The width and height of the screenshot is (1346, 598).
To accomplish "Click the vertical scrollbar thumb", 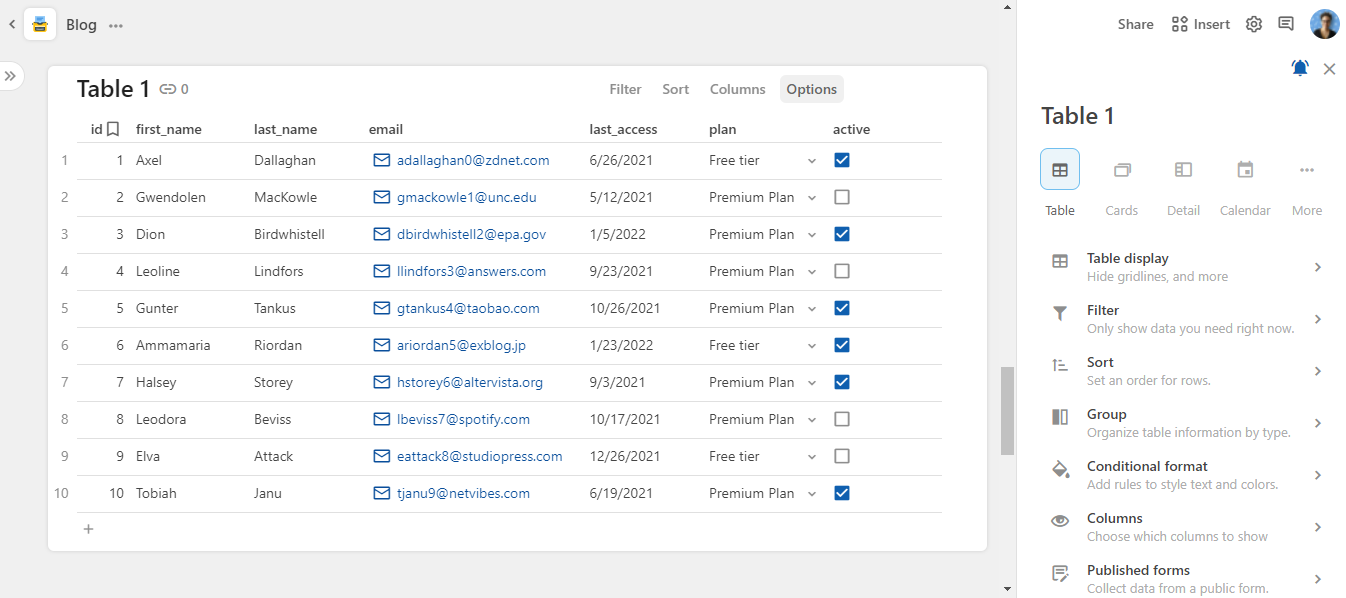I will [1007, 410].
